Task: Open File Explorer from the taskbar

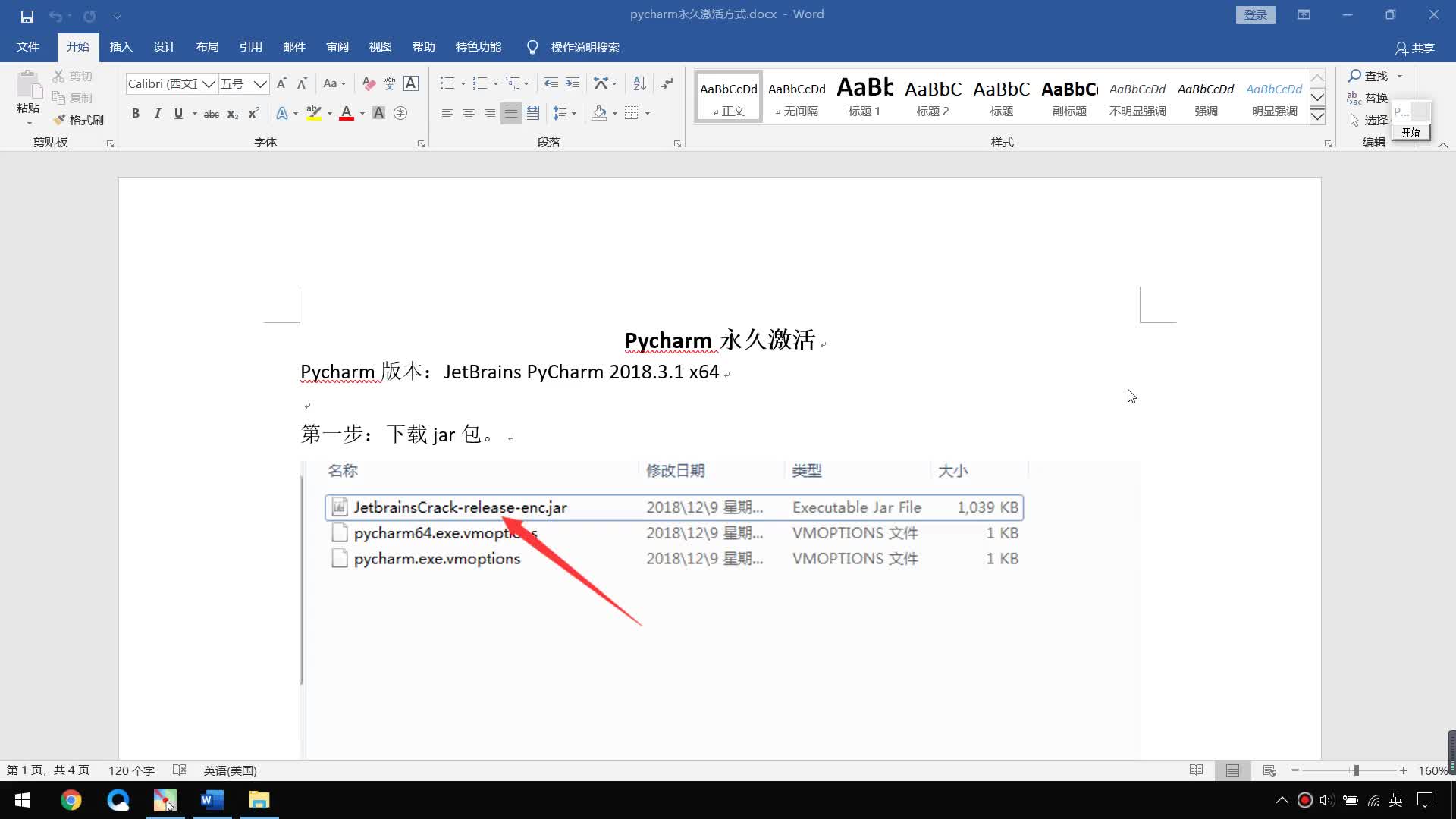Action: tap(259, 800)
